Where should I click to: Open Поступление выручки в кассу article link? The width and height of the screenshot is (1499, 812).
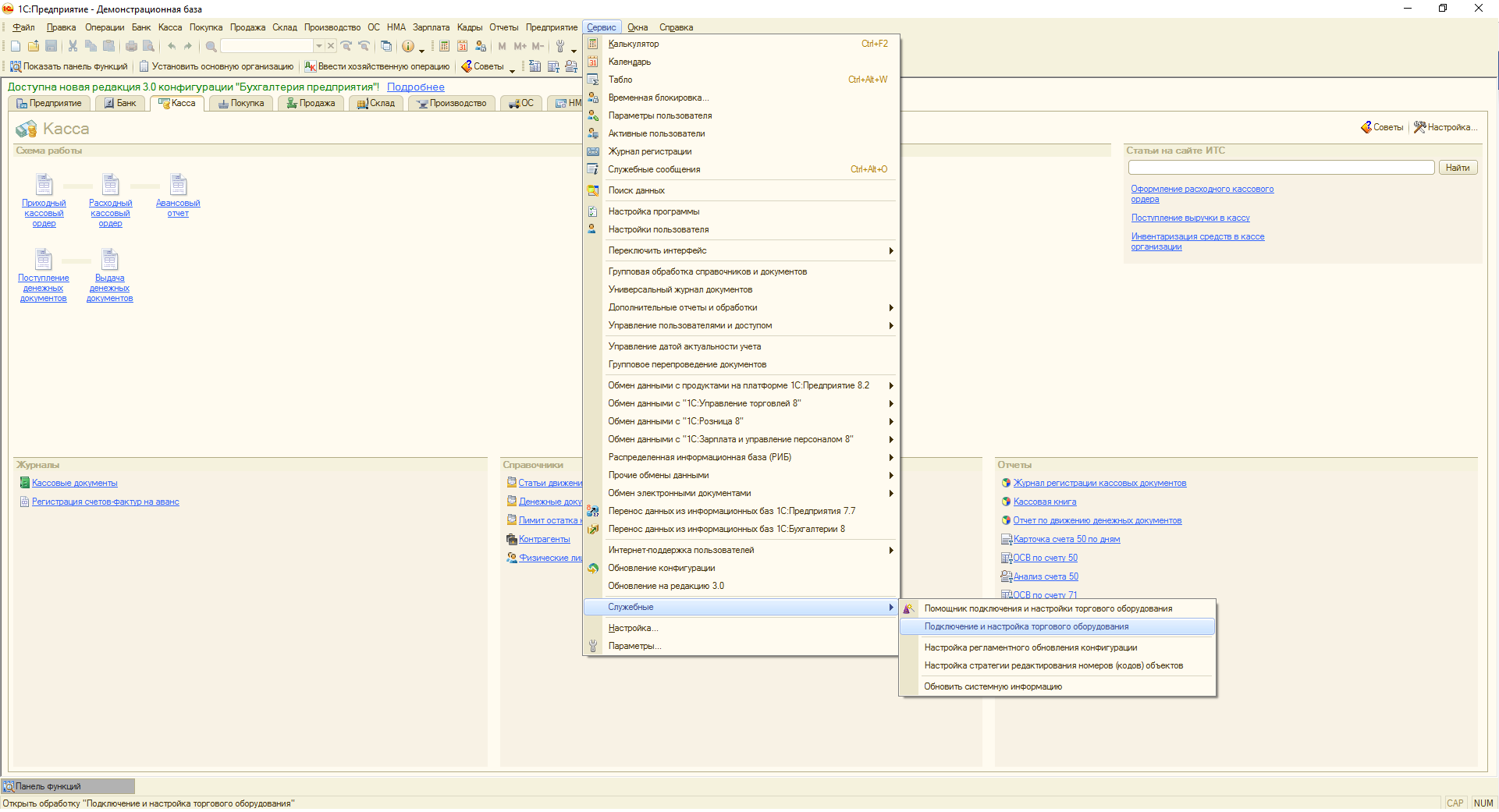pos(1191,218)
